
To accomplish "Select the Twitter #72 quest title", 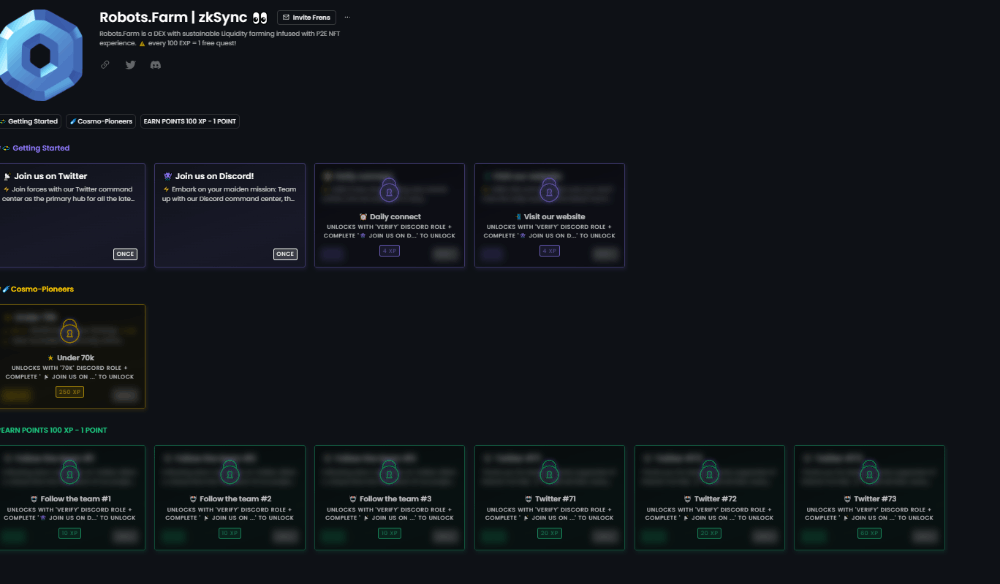I will point(715,499).
